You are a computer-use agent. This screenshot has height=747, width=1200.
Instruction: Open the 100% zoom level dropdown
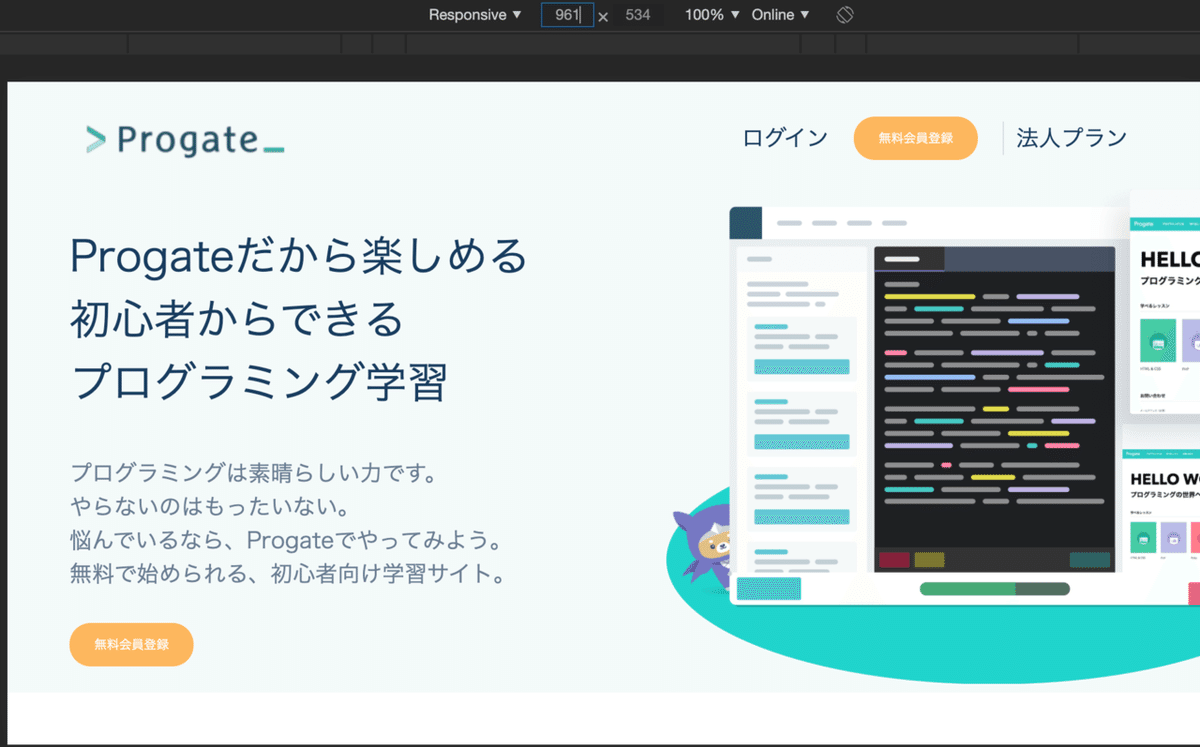(x=711, y=15)
